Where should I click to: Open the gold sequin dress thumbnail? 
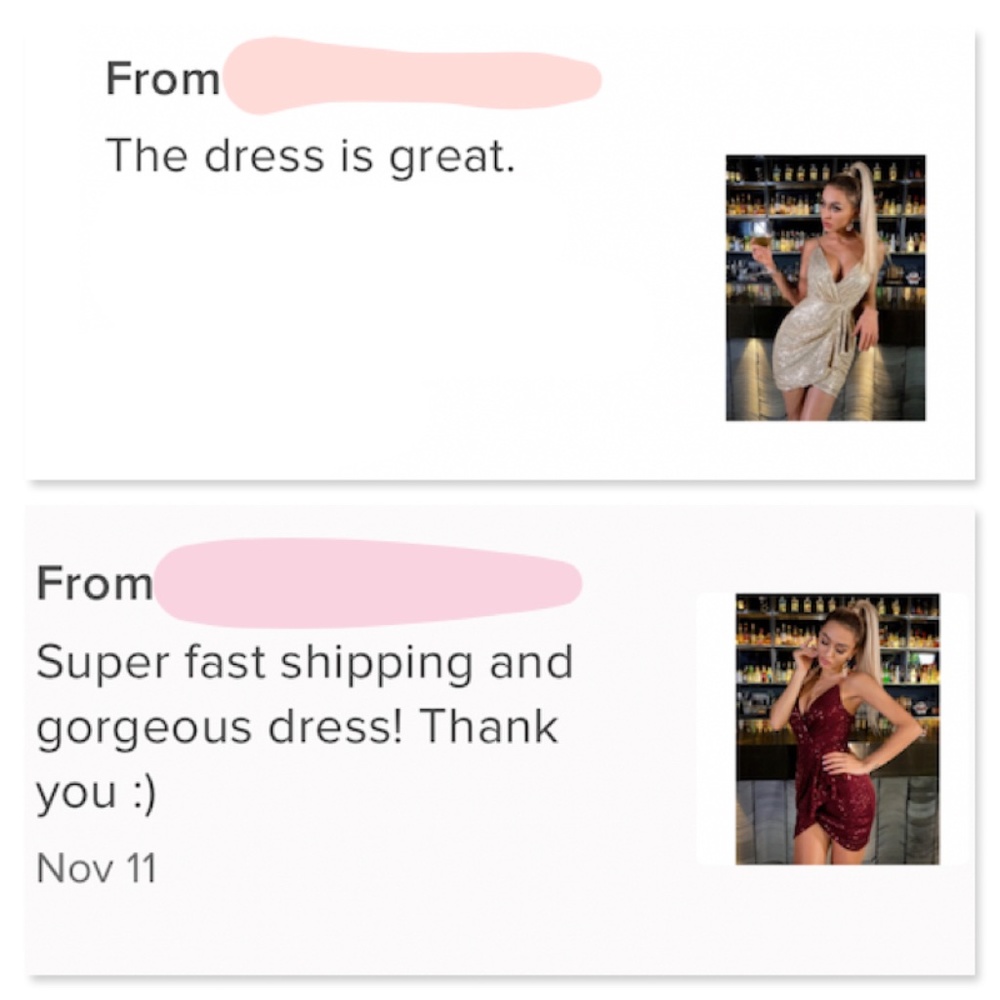click(825, 287)
